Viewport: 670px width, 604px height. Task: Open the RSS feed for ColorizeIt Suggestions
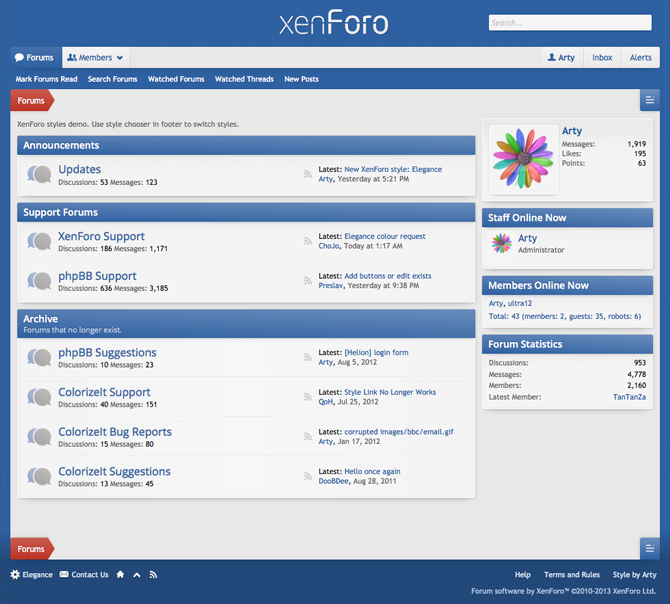pyautogui.click(x=308, y=476)
